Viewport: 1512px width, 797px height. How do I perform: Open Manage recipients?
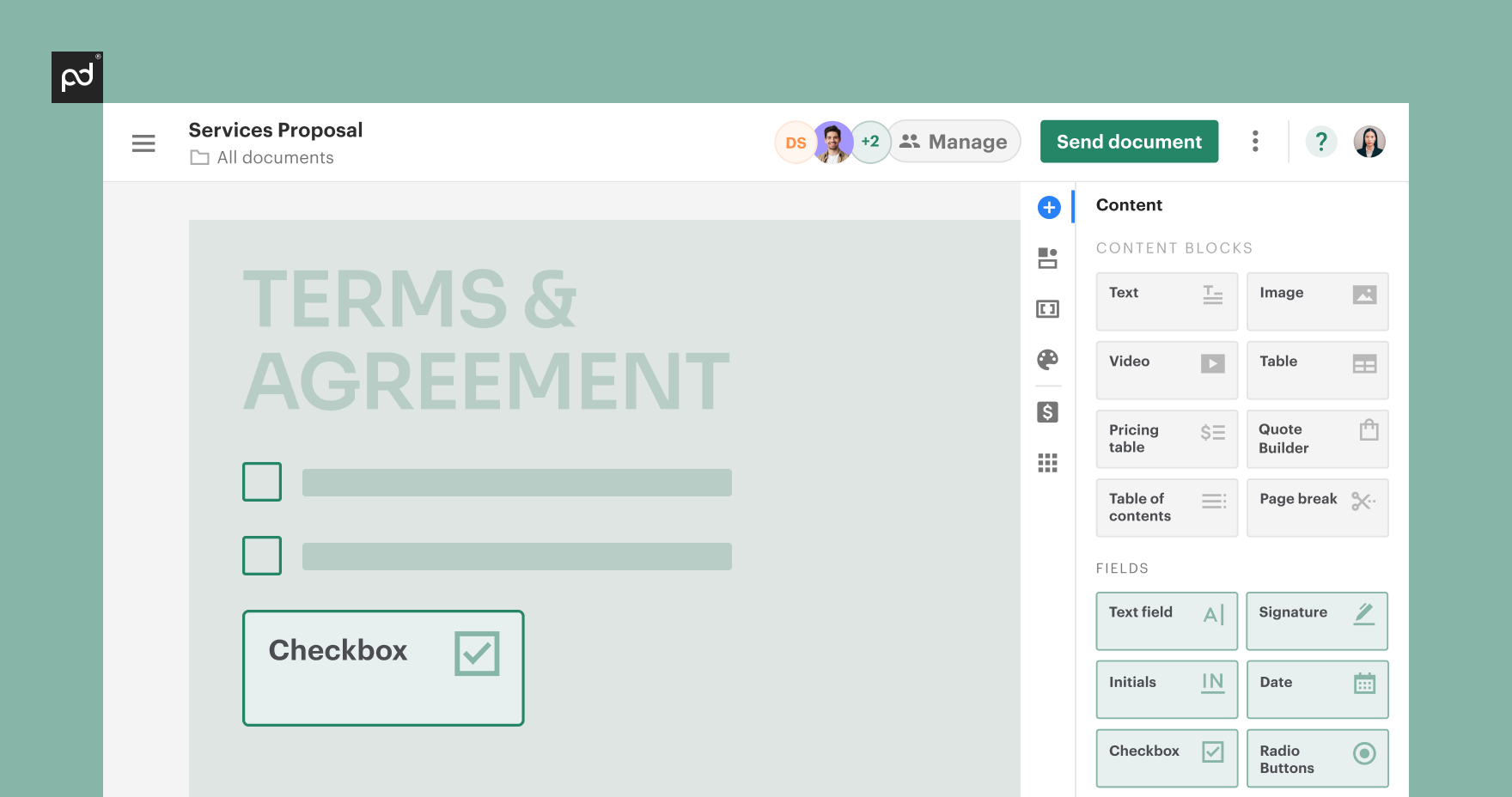tap(954, 142)
